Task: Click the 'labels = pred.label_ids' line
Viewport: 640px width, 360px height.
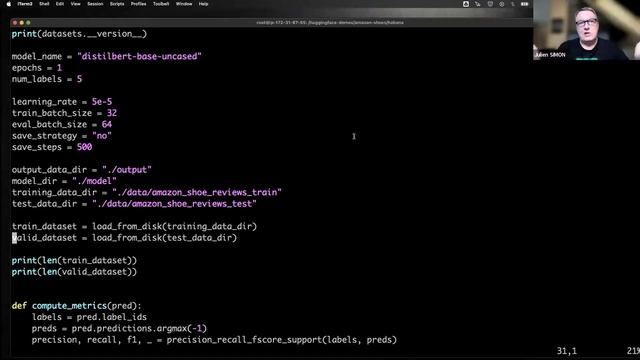Action: pyautogui.click(x=89, y=317)
